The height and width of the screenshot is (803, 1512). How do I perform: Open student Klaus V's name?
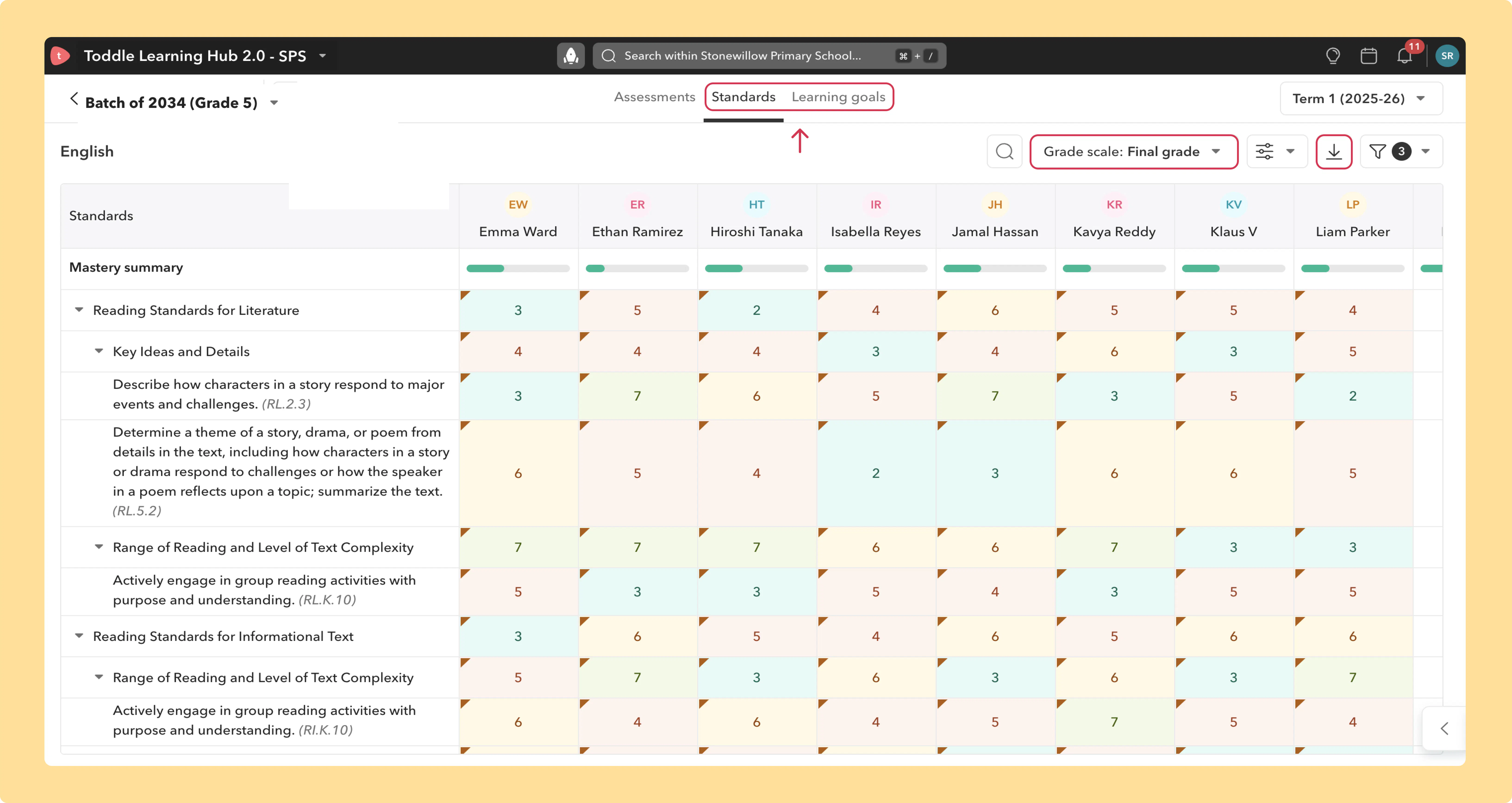click(1233, 232)
